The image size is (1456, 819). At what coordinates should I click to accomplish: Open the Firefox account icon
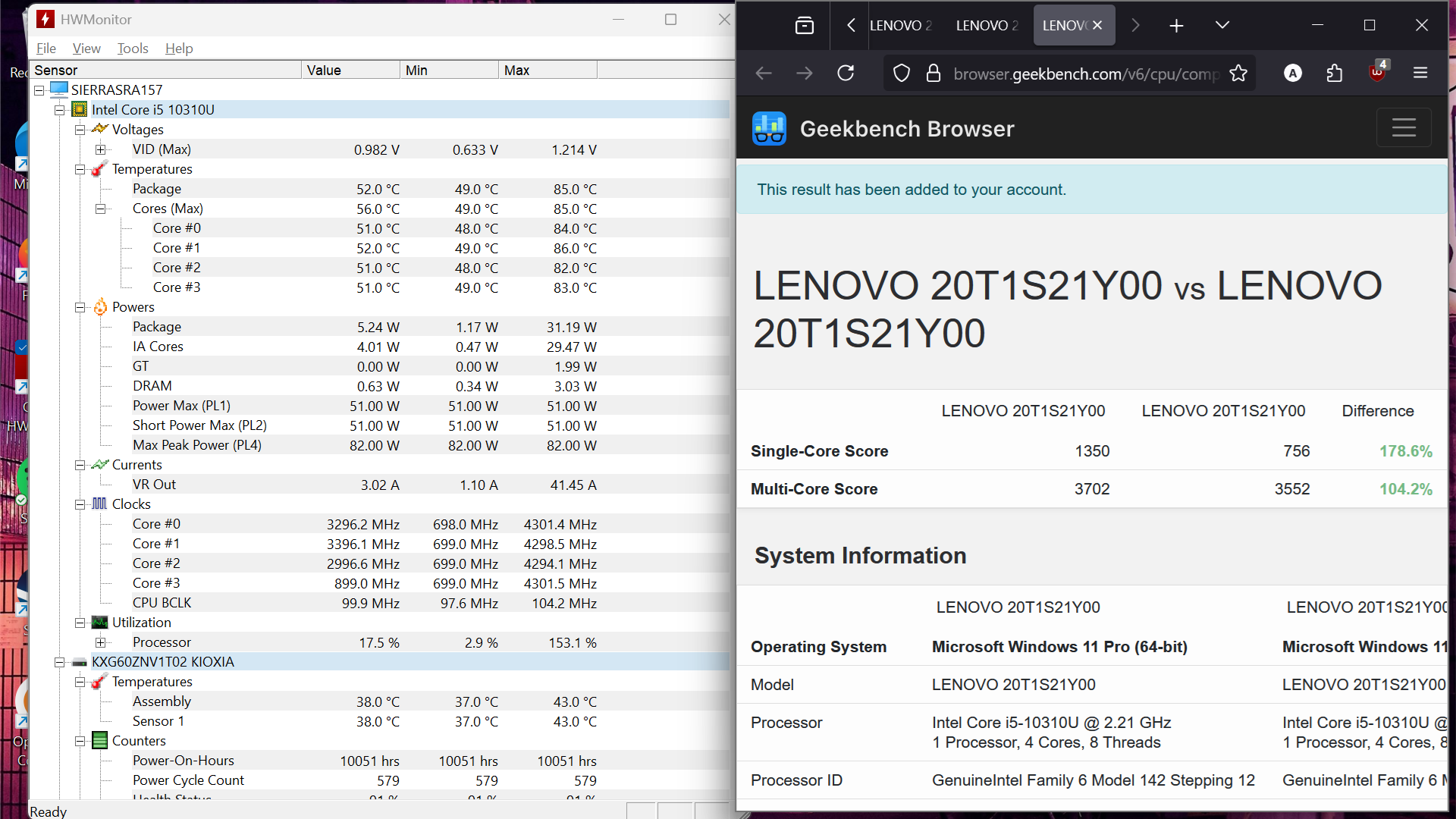click(1293, 73)
